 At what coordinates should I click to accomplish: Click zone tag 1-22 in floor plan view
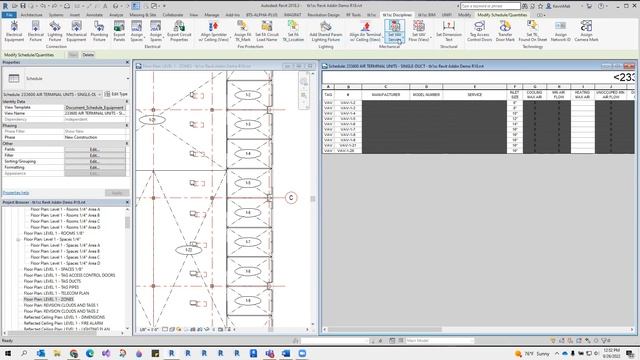(188, 250)
